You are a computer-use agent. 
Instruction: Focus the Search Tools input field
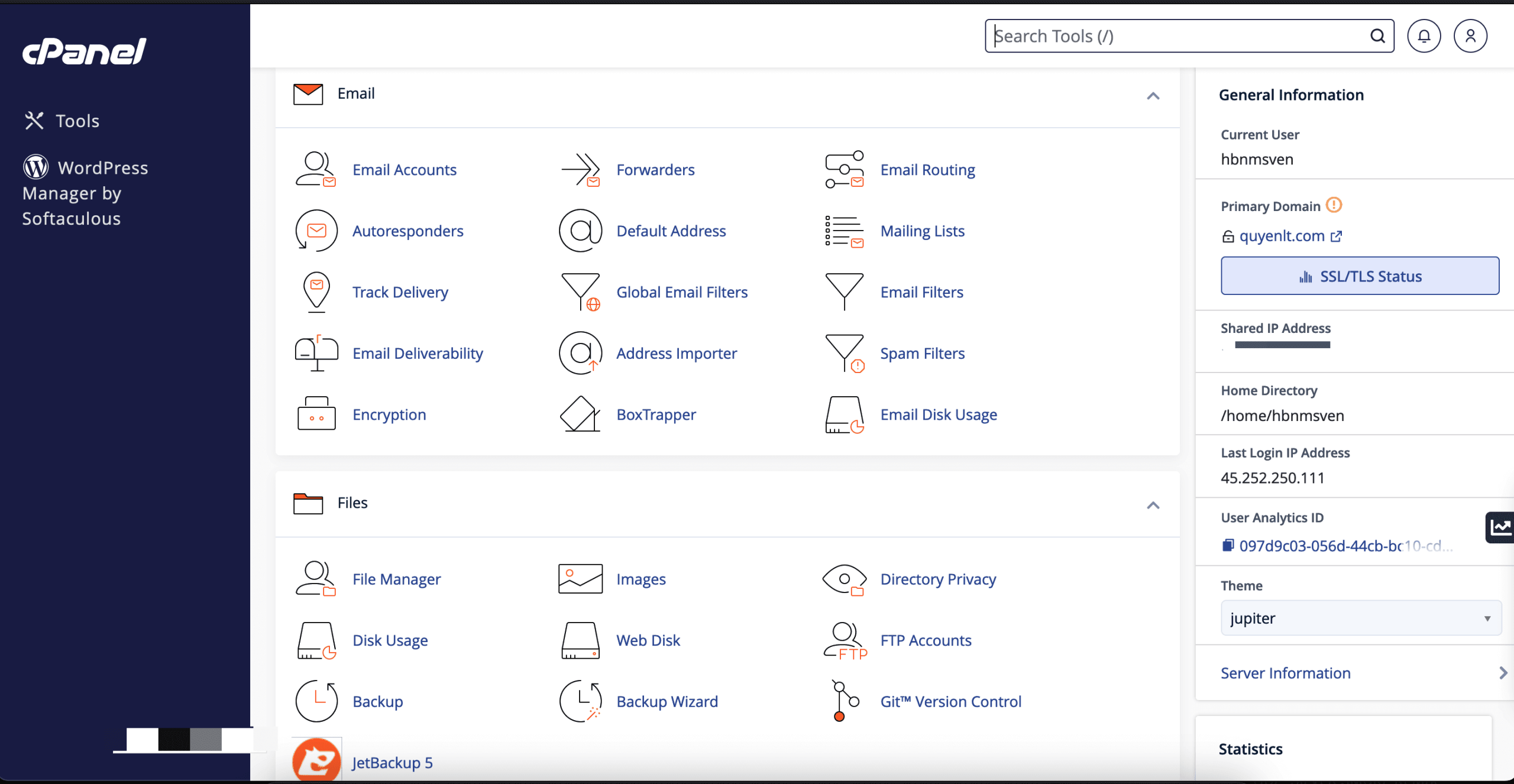coord(1177,36)
